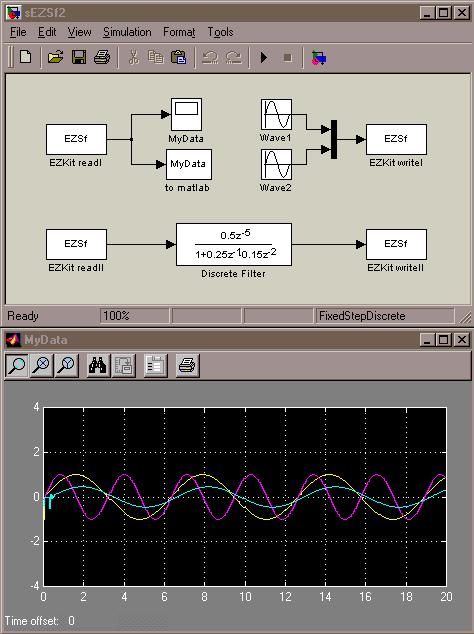Select the EZKit writeII block
474x634 pixels.
coord(396,245)
